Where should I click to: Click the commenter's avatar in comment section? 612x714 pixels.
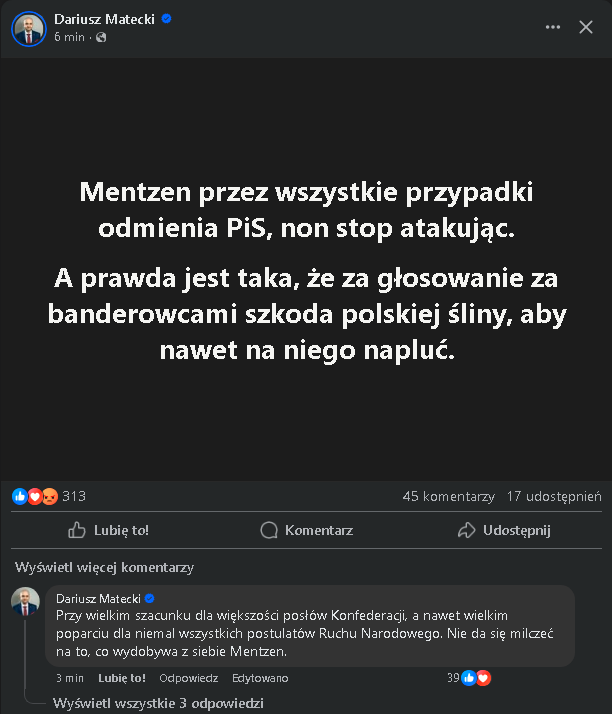coord(26,602)
